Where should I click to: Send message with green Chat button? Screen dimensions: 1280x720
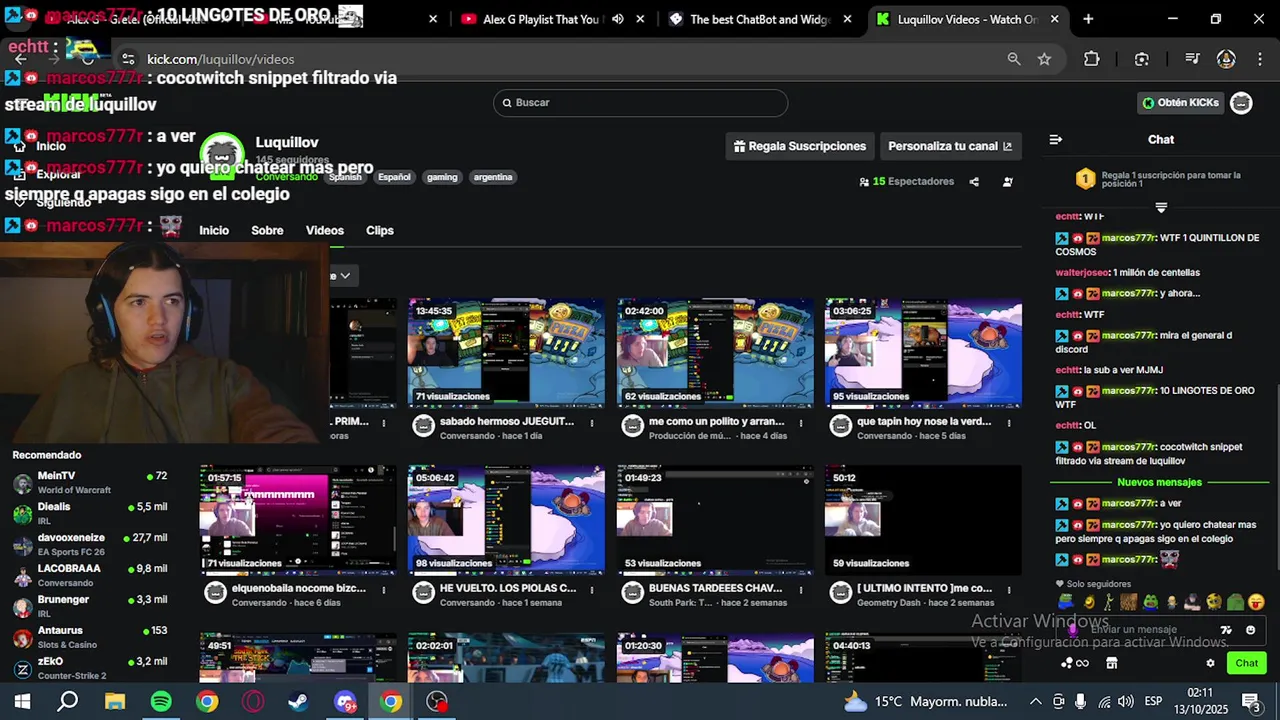1246,663
